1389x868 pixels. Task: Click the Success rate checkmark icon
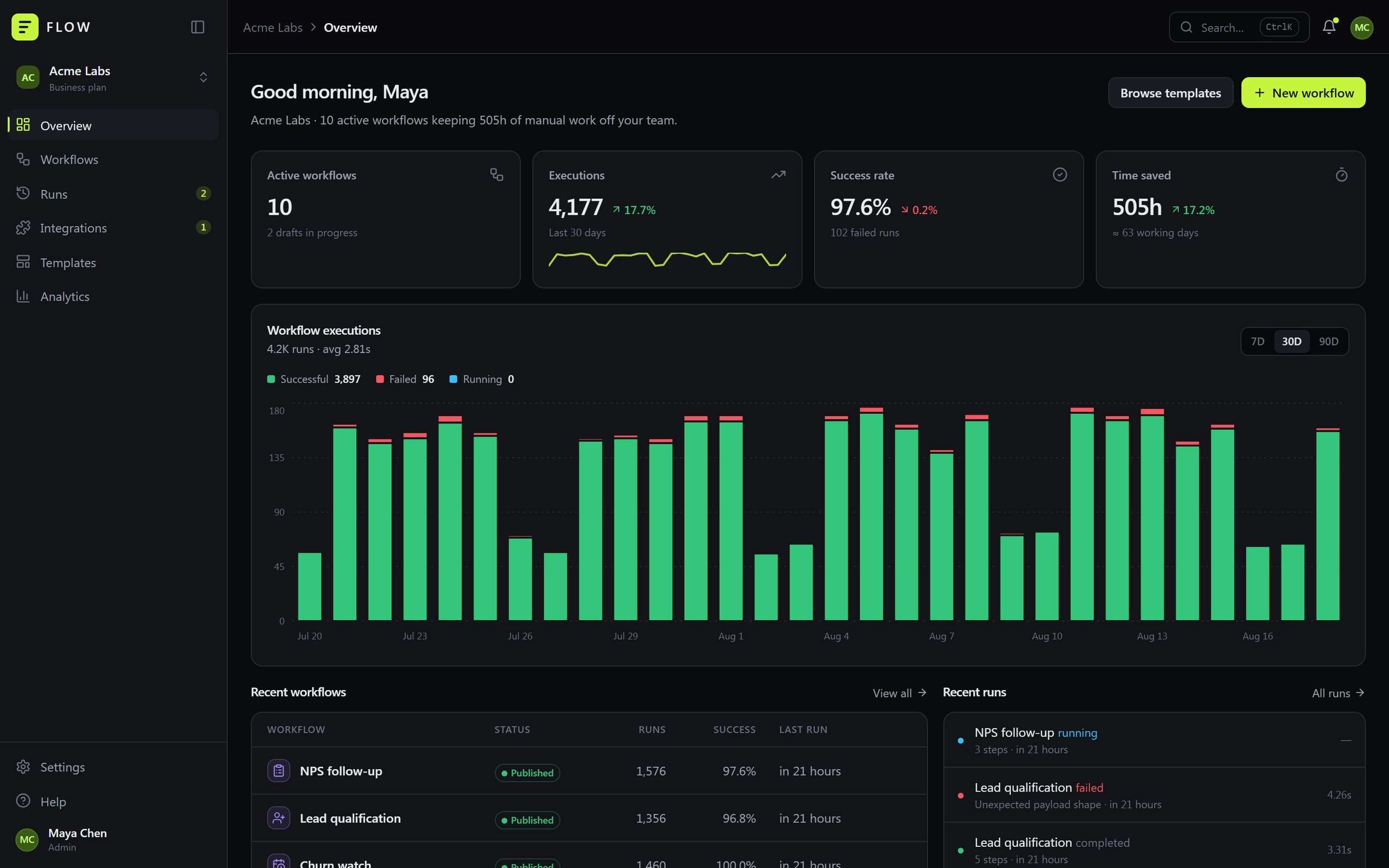coord(1060,175)
